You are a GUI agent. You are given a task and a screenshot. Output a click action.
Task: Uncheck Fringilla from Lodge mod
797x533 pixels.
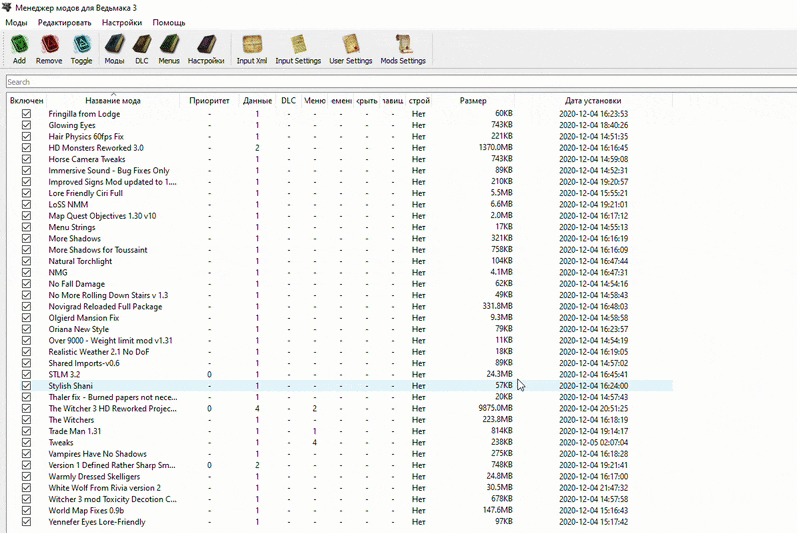[x=26, y=114]
